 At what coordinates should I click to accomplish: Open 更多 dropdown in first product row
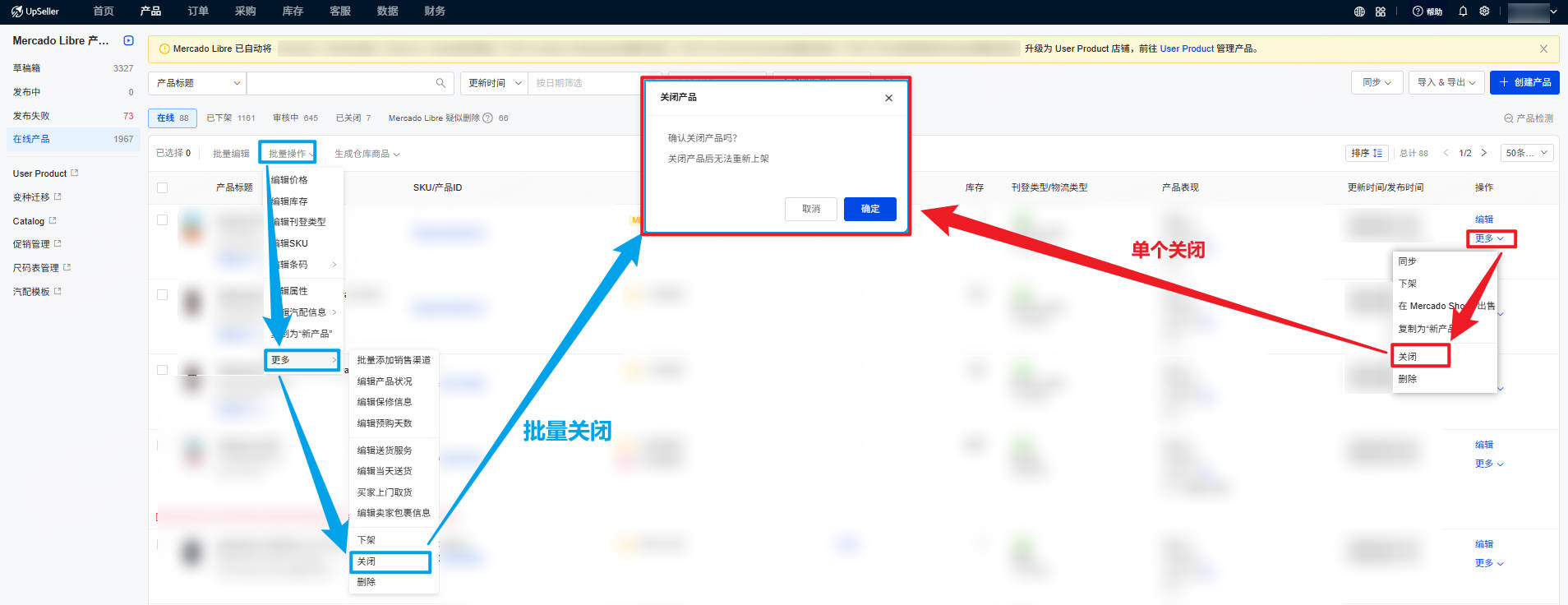tap(1489, 238)
